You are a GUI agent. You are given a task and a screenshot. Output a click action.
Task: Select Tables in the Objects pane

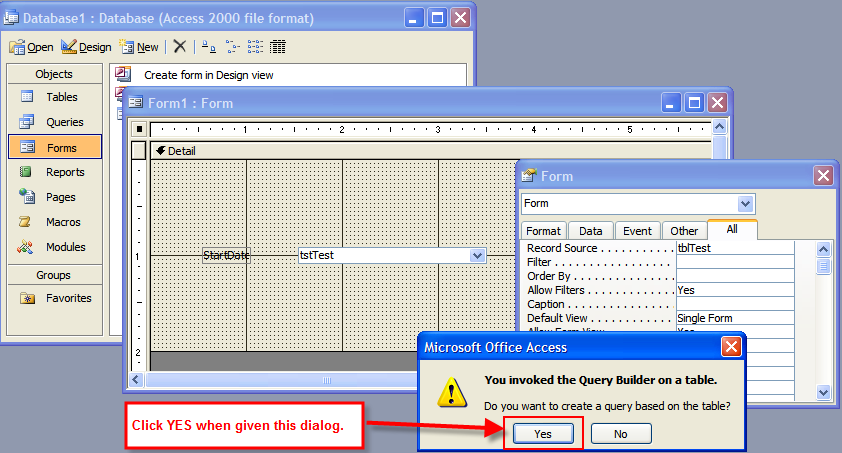click(55, 97)
